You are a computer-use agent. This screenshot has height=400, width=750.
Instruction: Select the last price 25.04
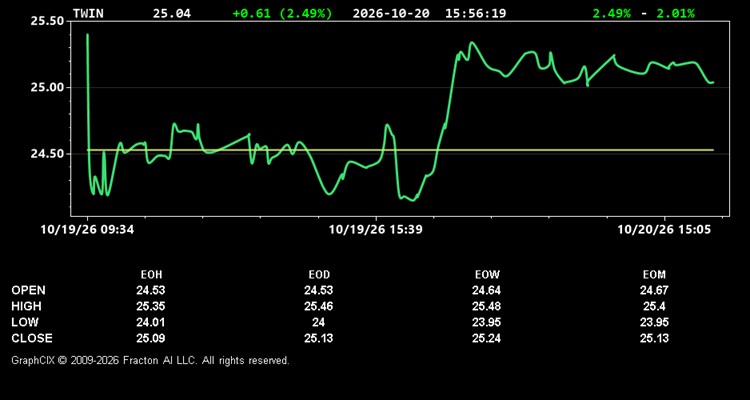(172, 13)
